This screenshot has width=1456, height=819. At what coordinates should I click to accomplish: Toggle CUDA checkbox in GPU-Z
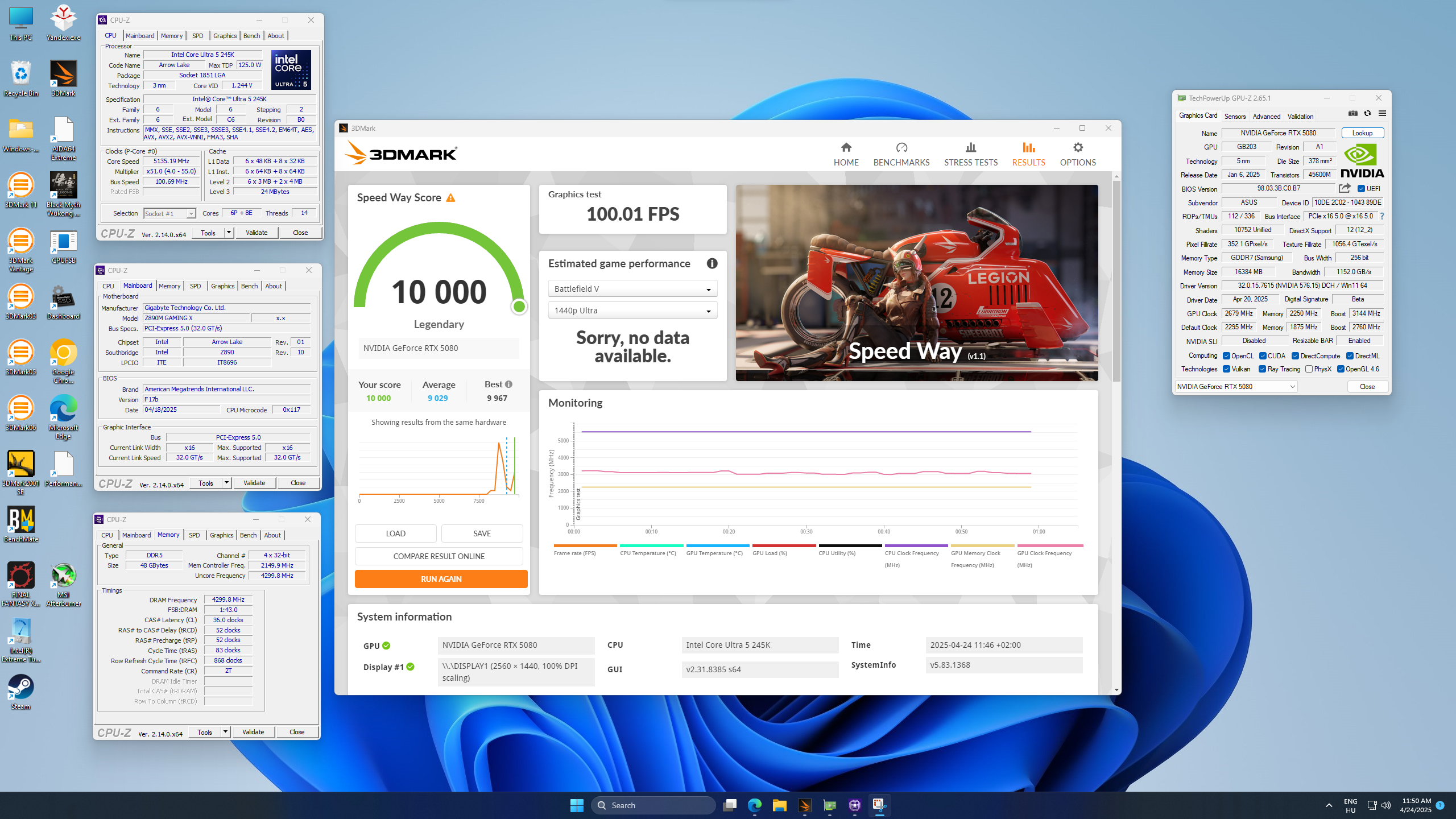[x=1263, y=356]
